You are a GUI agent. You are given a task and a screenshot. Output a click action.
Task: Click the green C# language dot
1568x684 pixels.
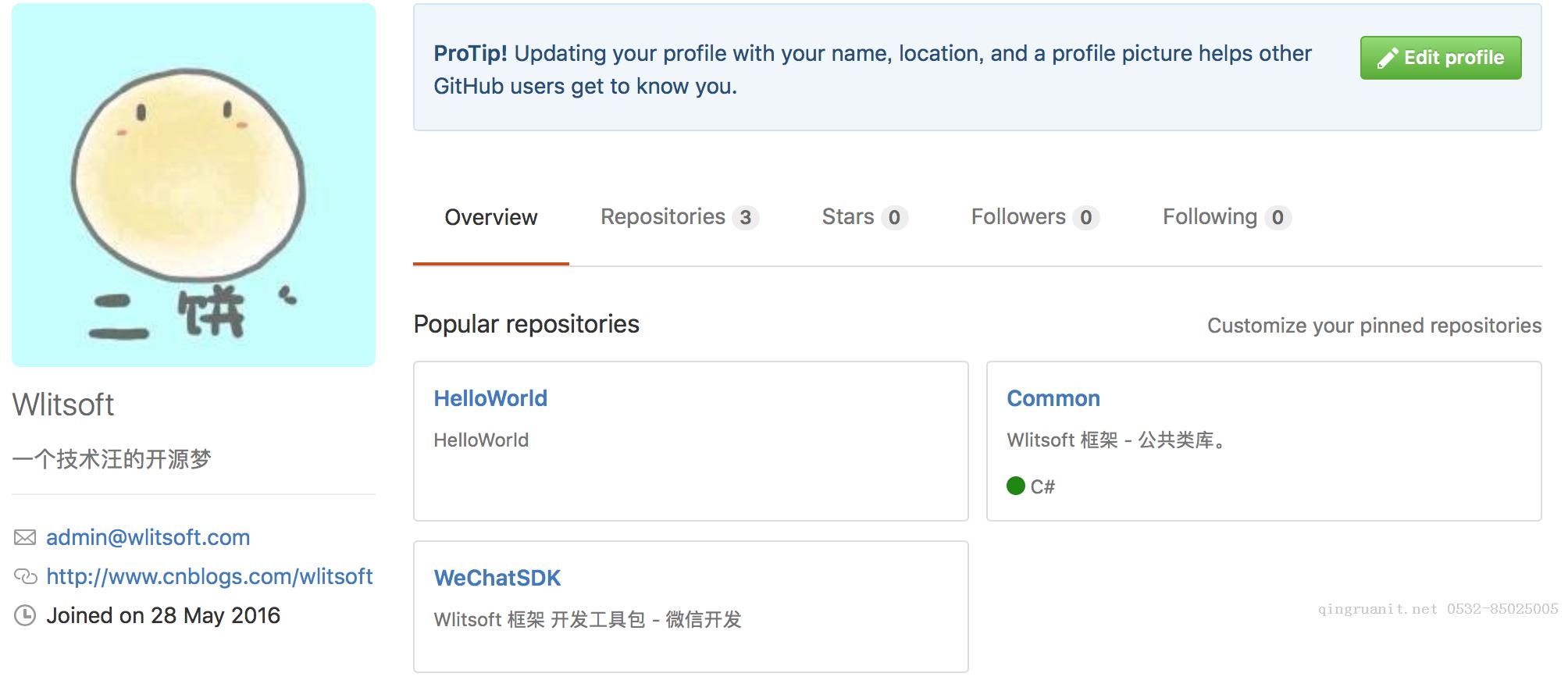pos(1016,486)
